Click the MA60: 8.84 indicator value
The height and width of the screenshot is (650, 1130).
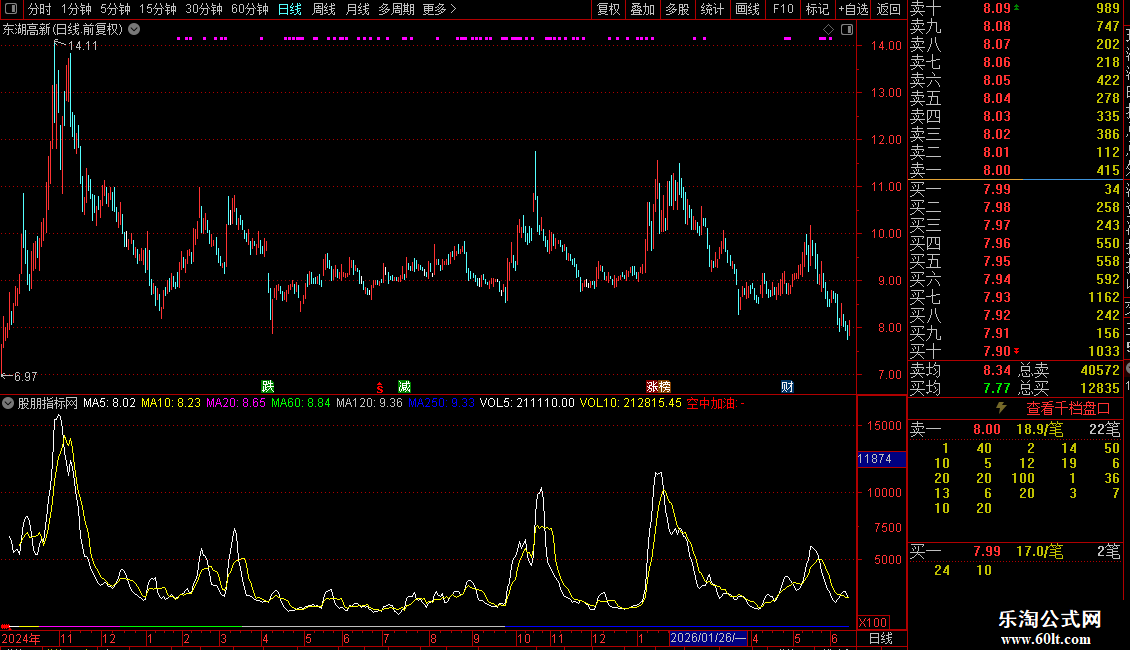[301, 403]
